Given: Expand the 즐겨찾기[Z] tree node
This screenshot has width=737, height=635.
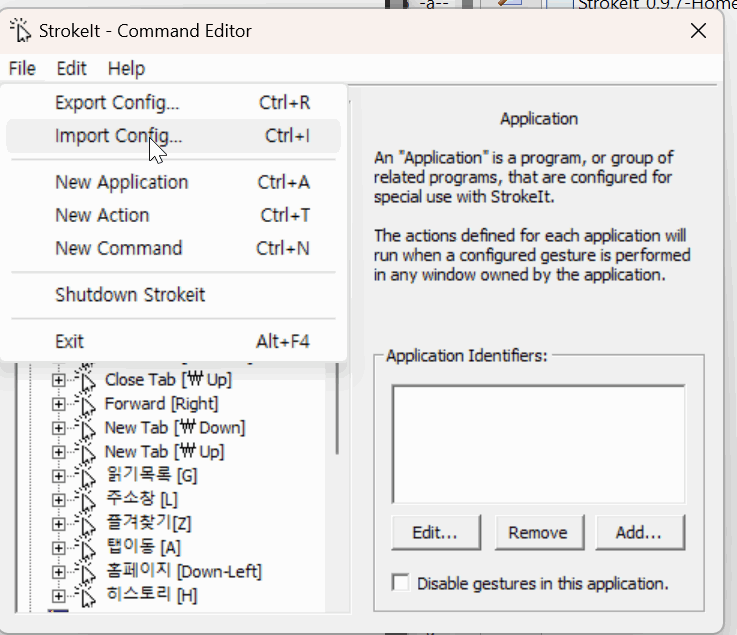Looking at the screenshot, I should click(x=58, y=524).
